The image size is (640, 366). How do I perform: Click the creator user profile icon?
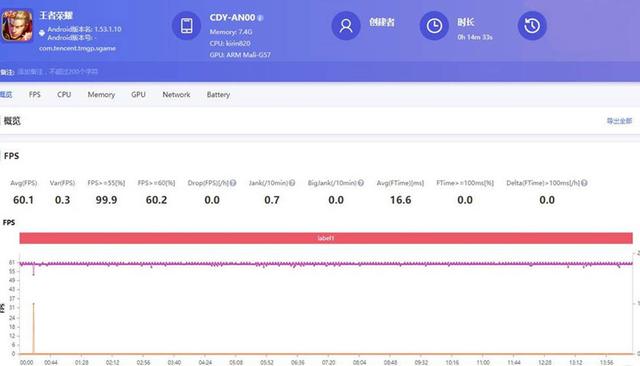[346, 26]
